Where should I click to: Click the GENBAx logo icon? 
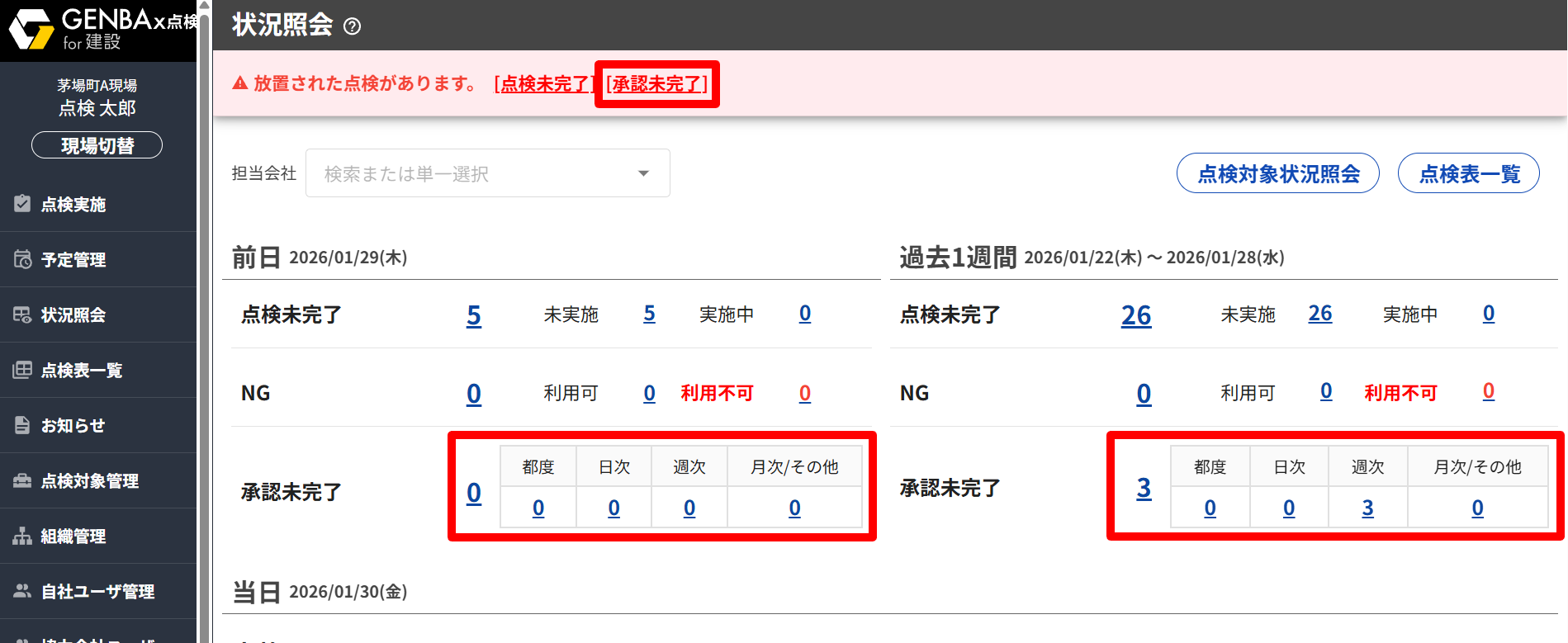pos(31,29)
